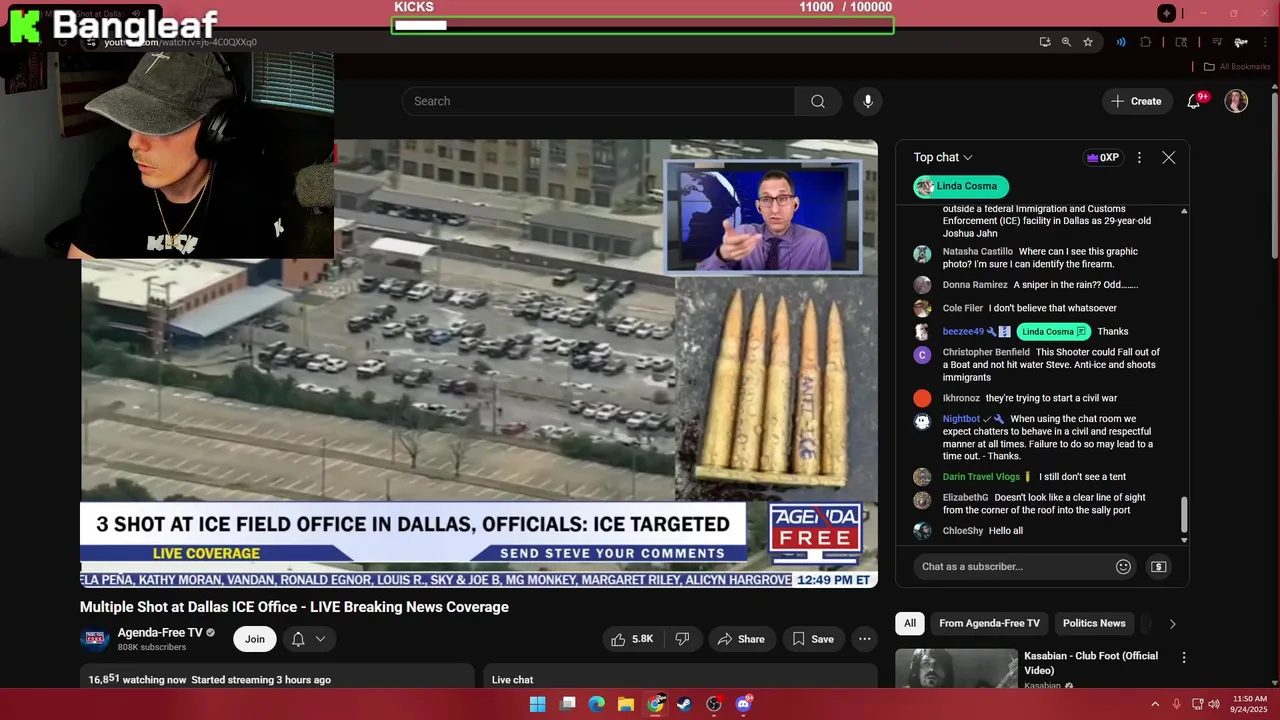
Task: Open the YouTube notifications bell
Action: (x=1194, y=101)
